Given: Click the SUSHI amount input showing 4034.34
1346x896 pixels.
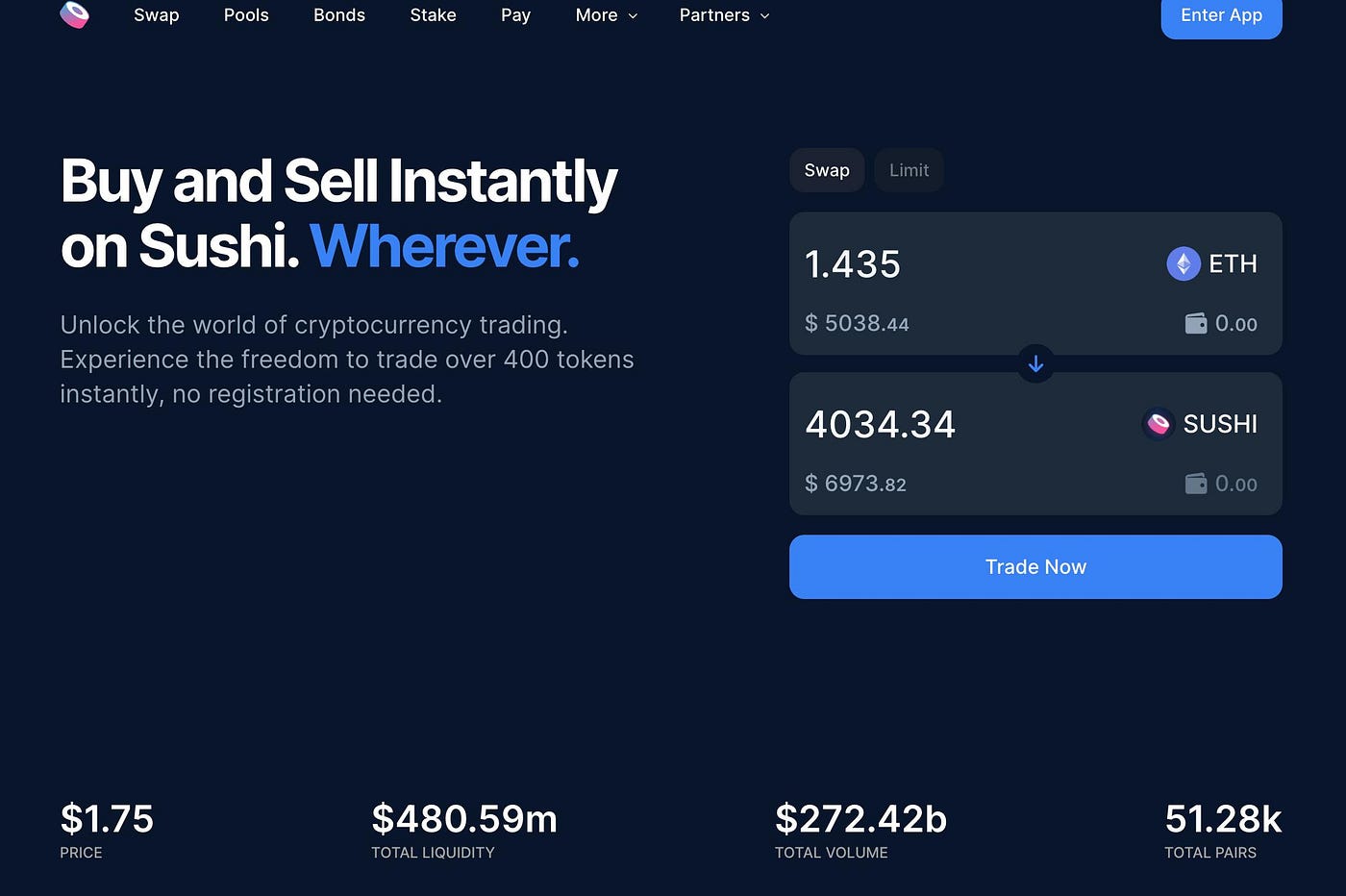Looking at the screenshot, I should (880, 423).
